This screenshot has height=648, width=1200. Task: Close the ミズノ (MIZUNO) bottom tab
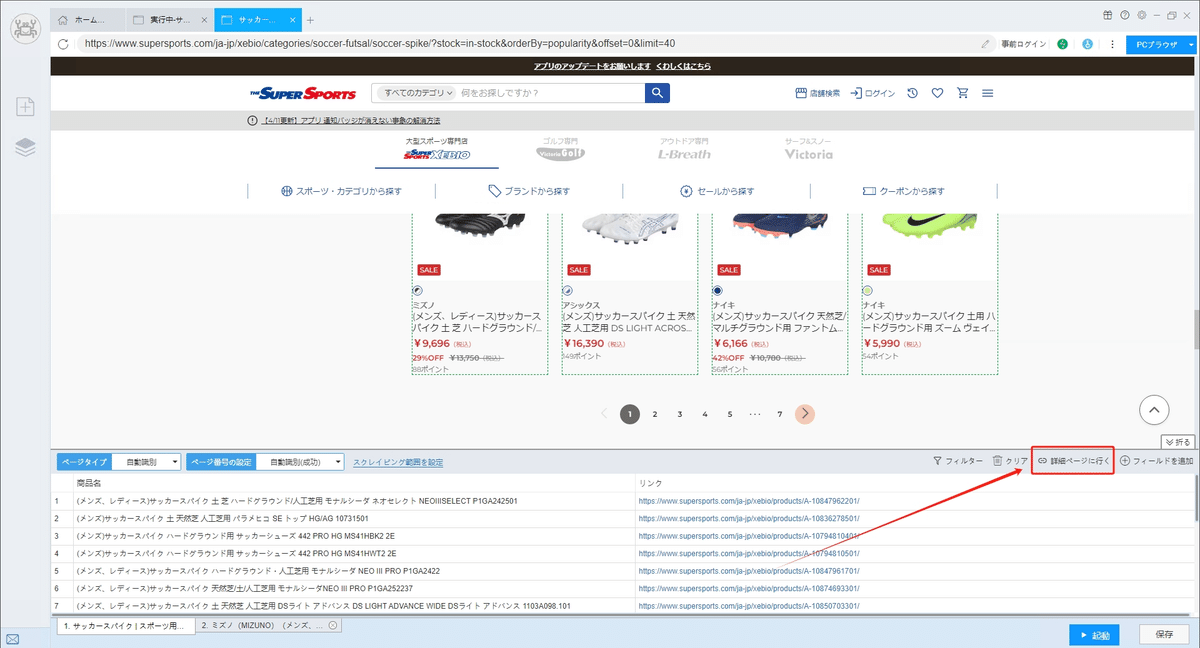click(333, 625)
